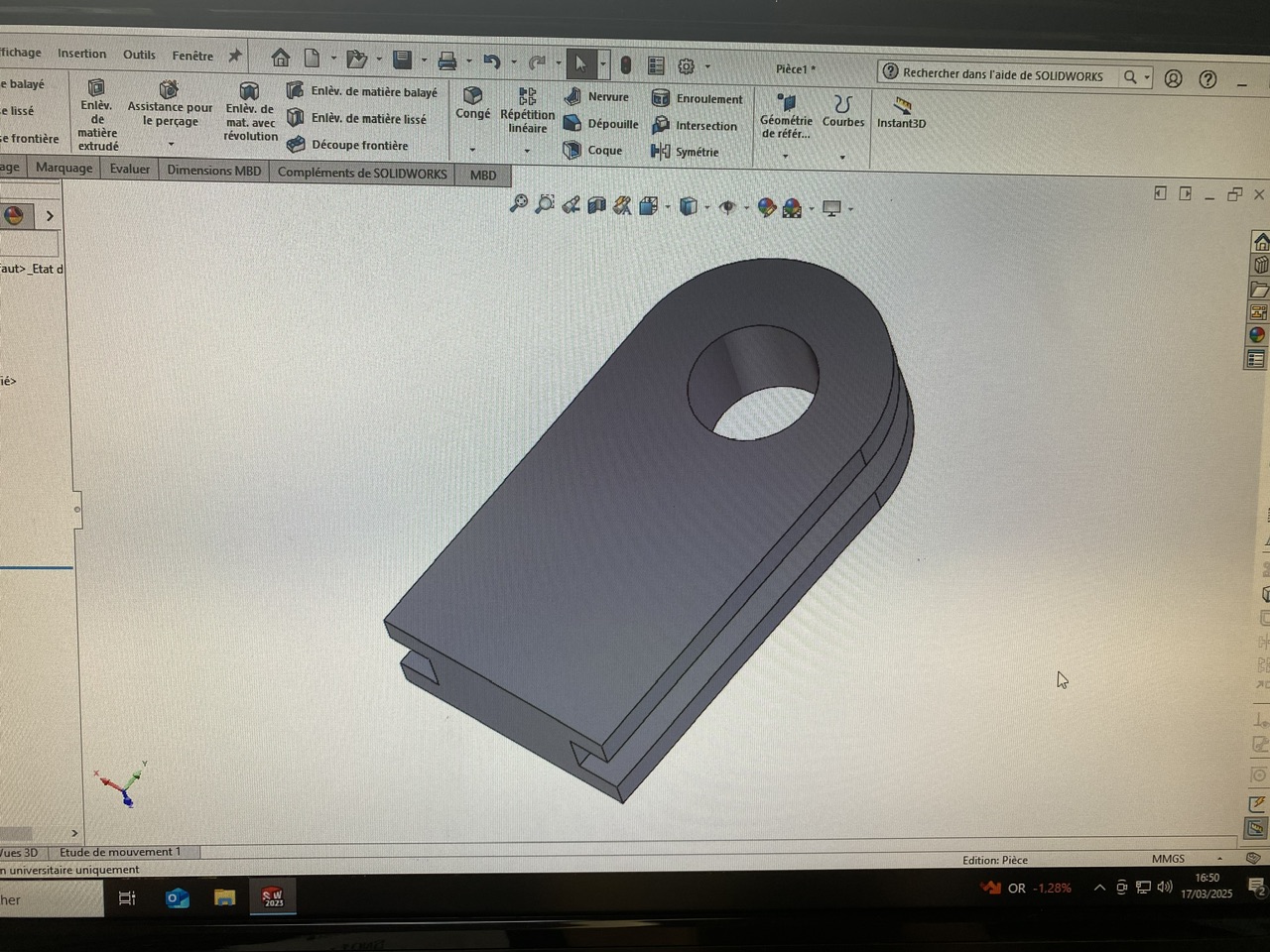The height and width of the screenshot is (952, 1270).
Task: Switch to the Evaluer tab
Action: [130, 170]
